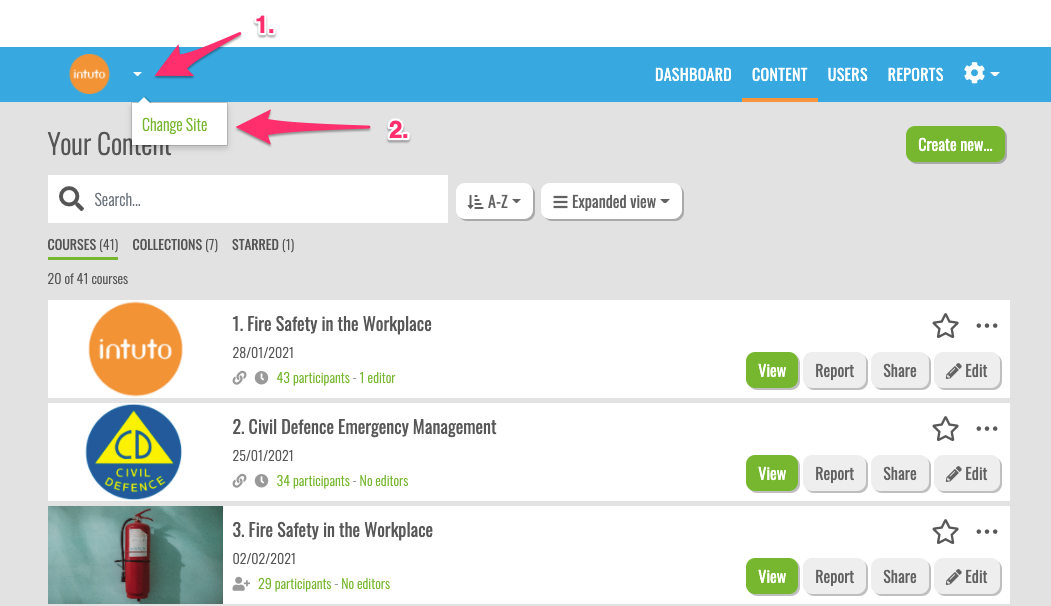Click link icon under first Fire Safety course
Screen dimensions: 1051x606
click(x=239, y=378)
